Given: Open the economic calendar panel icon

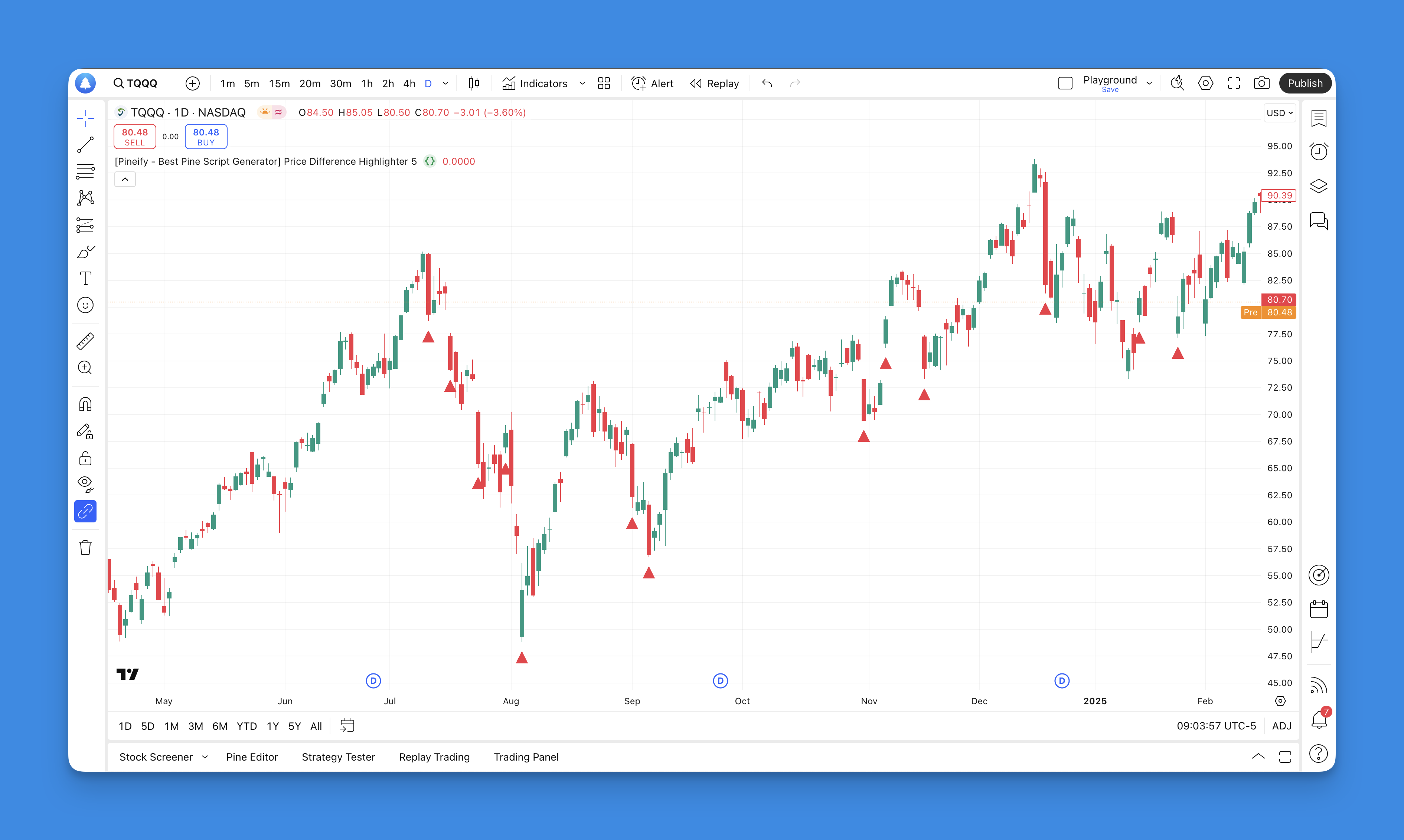Looking at the screenshot, I should pos(1319,610).
